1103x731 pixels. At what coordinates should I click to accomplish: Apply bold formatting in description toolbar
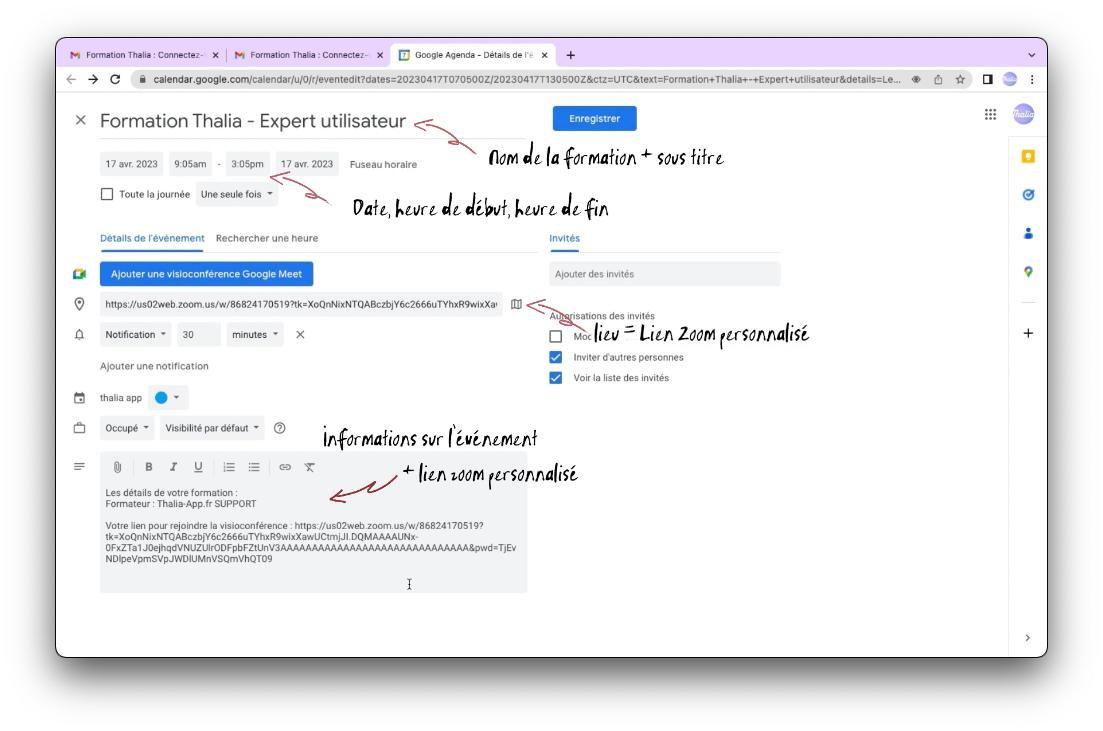pos(149,467)
